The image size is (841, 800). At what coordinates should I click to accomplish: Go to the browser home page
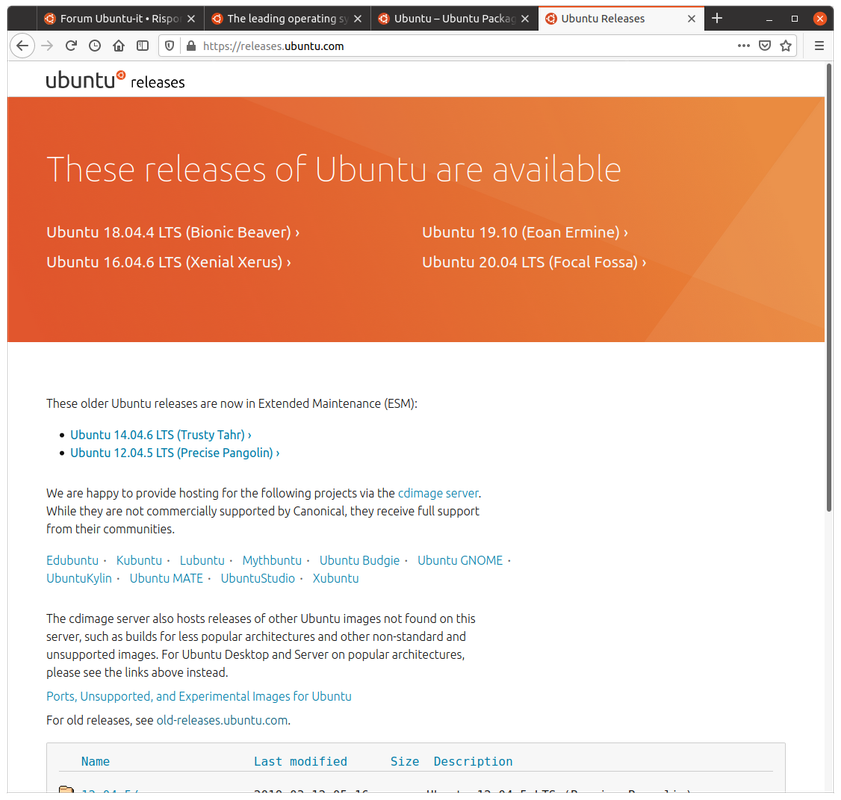[119, 46]
